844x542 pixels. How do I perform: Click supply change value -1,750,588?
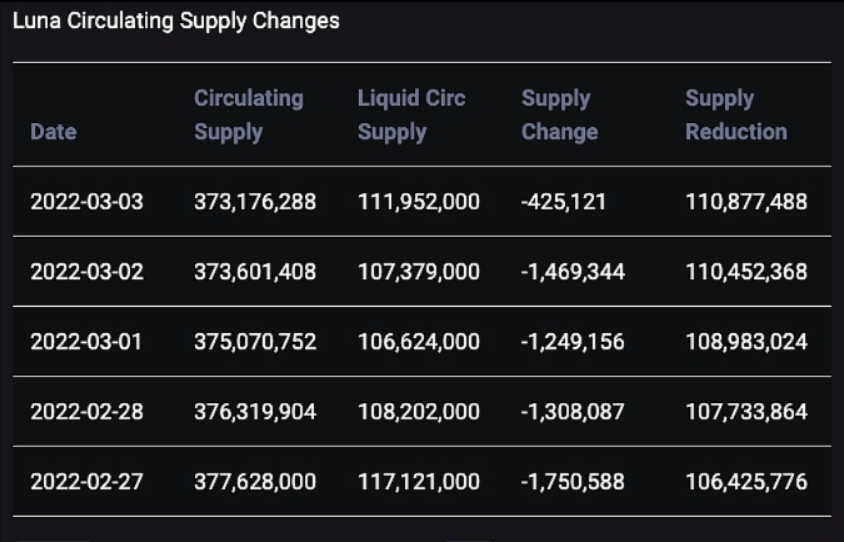click(x=573, y=482)
